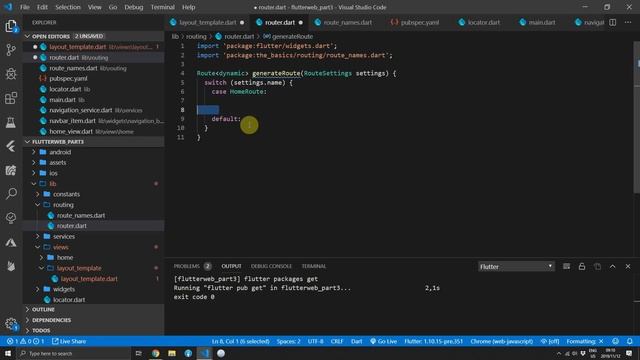Expand the TODOs section
This screenshot has width=640, height=360.
tap(93, 330)
